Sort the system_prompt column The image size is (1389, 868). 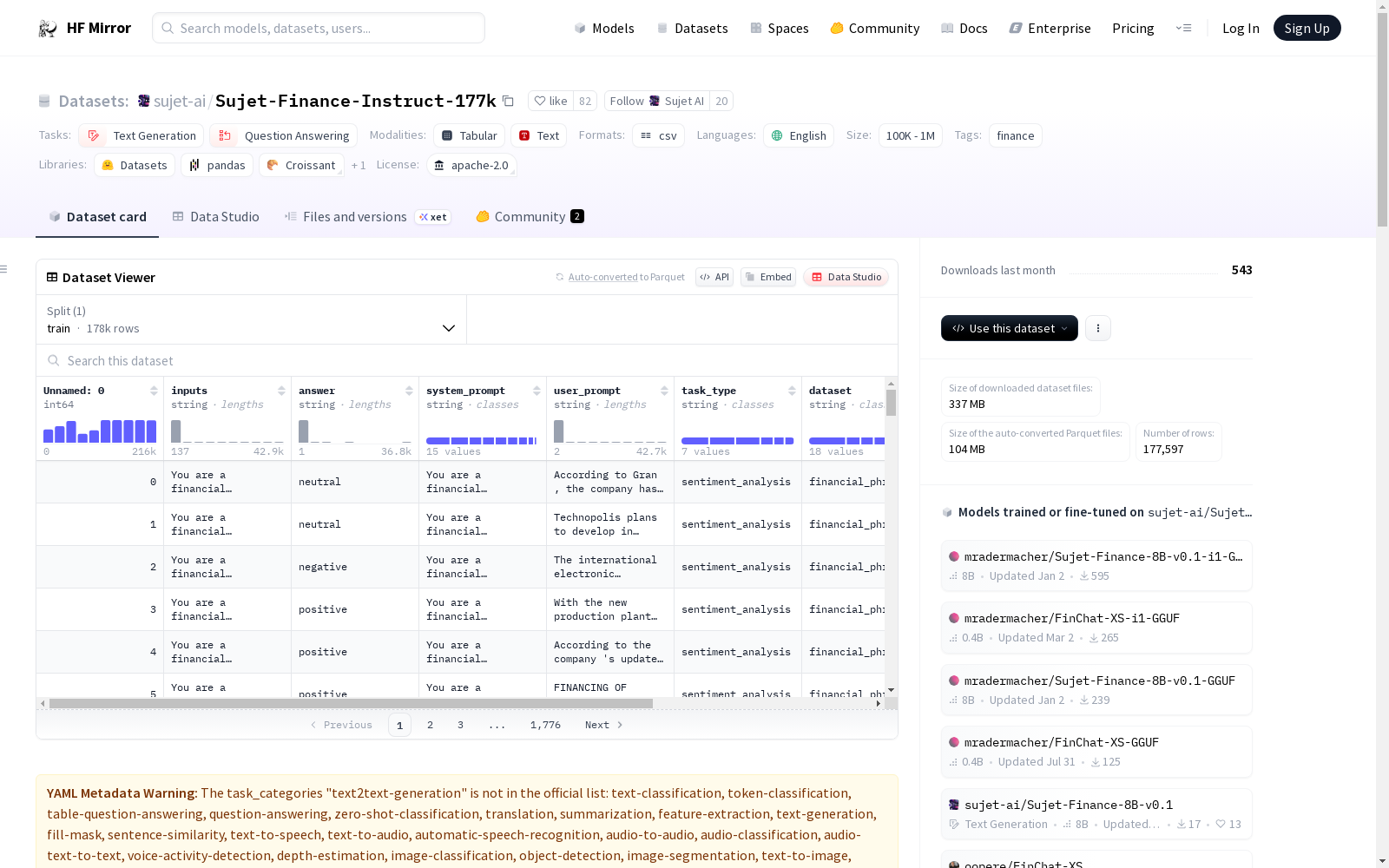coord(537,391)
